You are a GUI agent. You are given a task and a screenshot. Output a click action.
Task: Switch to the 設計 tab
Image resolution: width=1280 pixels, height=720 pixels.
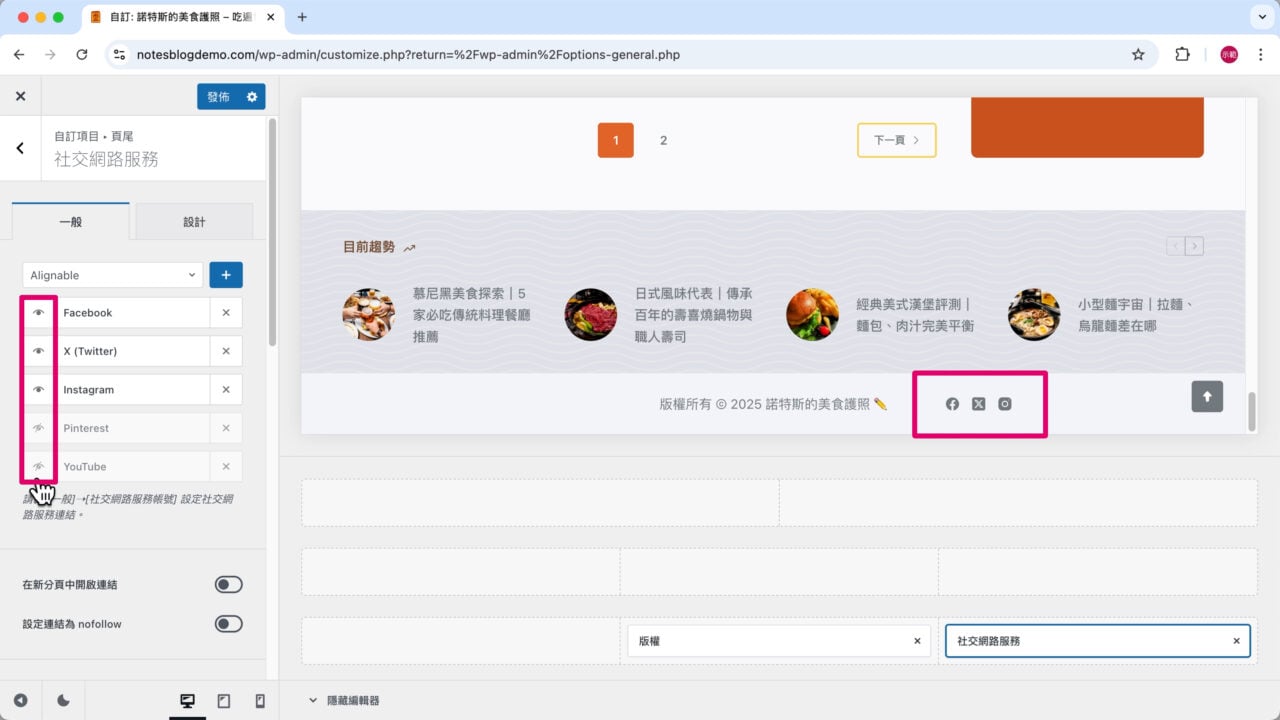click(x=193, y=221)
